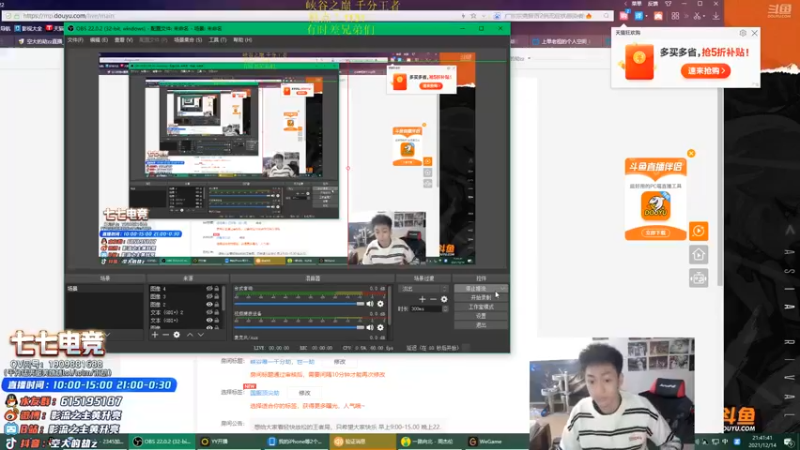This screenshot has width=800, height=450.
Task: Adjust the 台式音响 volume slider
Action: 299,304
